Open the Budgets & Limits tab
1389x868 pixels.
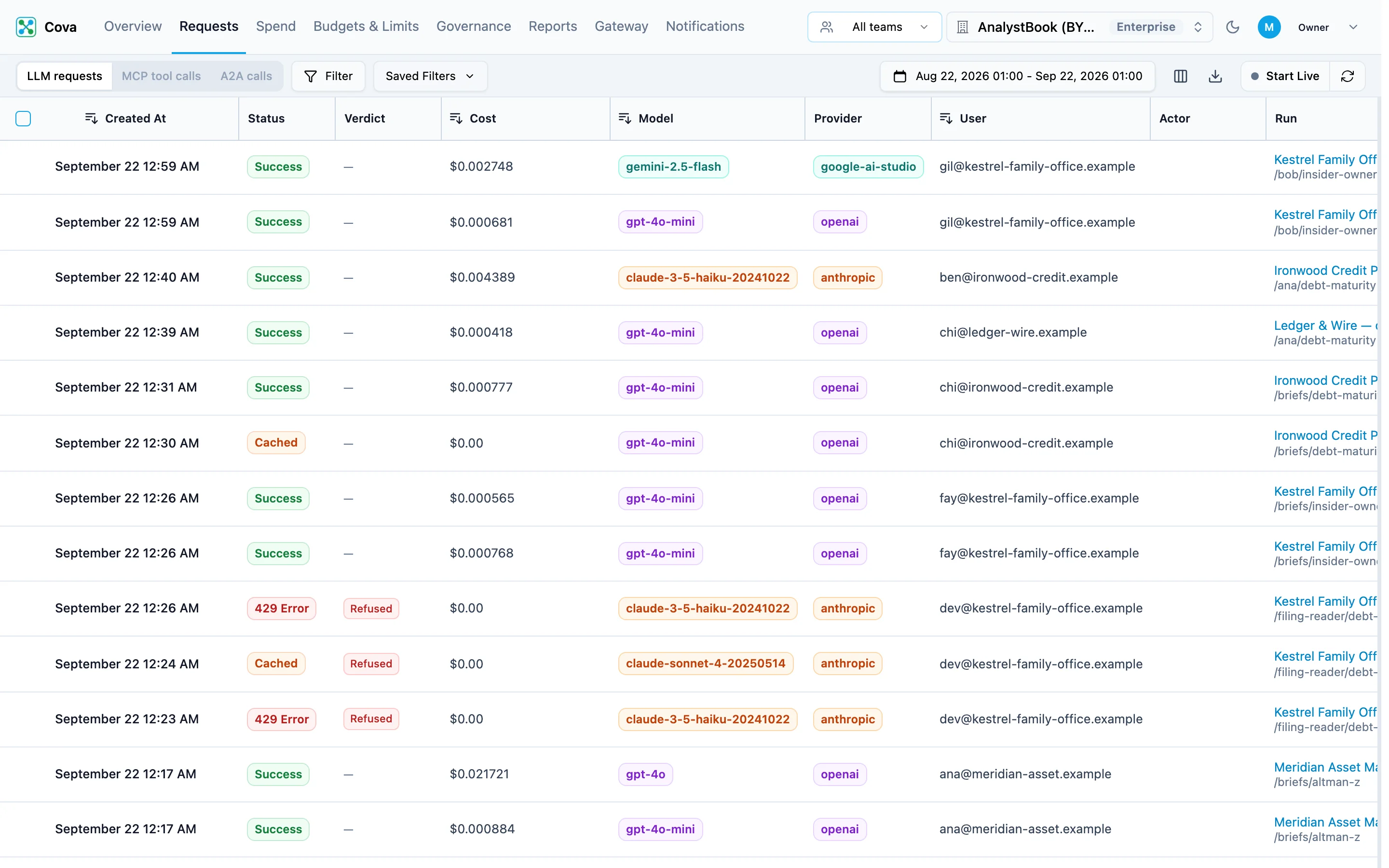[x=366, y=27]
